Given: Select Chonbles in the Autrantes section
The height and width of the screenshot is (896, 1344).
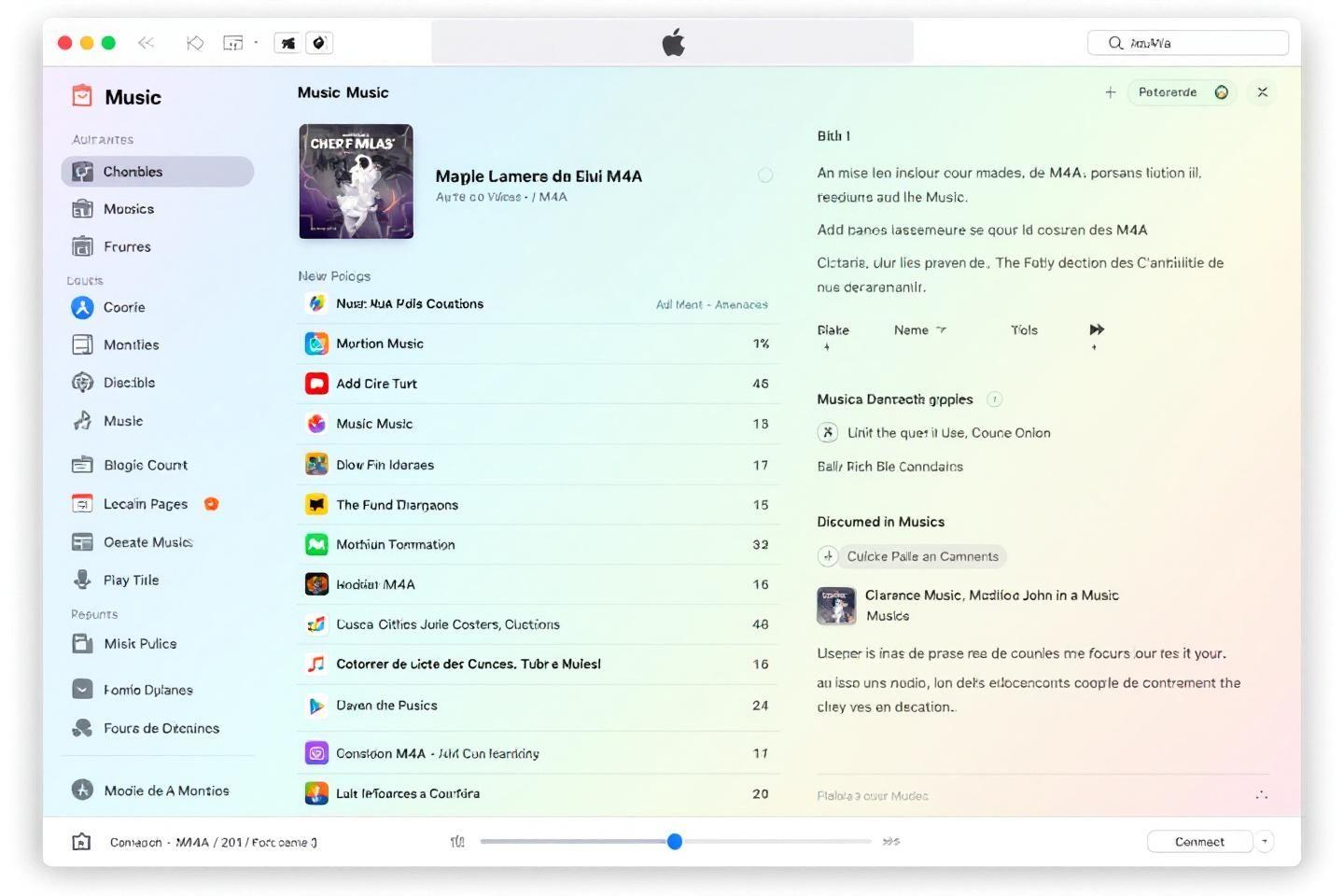Looking at the screenshot, I should (133, 171).
